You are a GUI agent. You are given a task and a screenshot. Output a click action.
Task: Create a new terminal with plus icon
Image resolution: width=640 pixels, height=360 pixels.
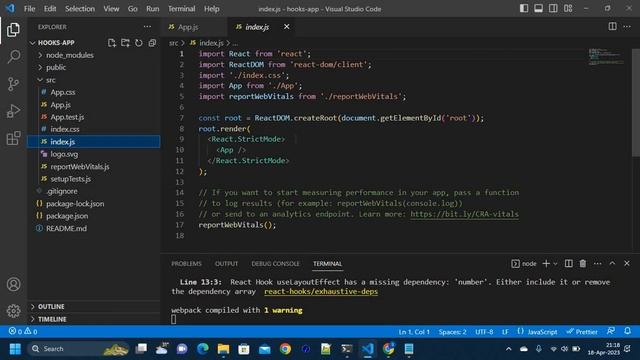(x=546, y=264)
